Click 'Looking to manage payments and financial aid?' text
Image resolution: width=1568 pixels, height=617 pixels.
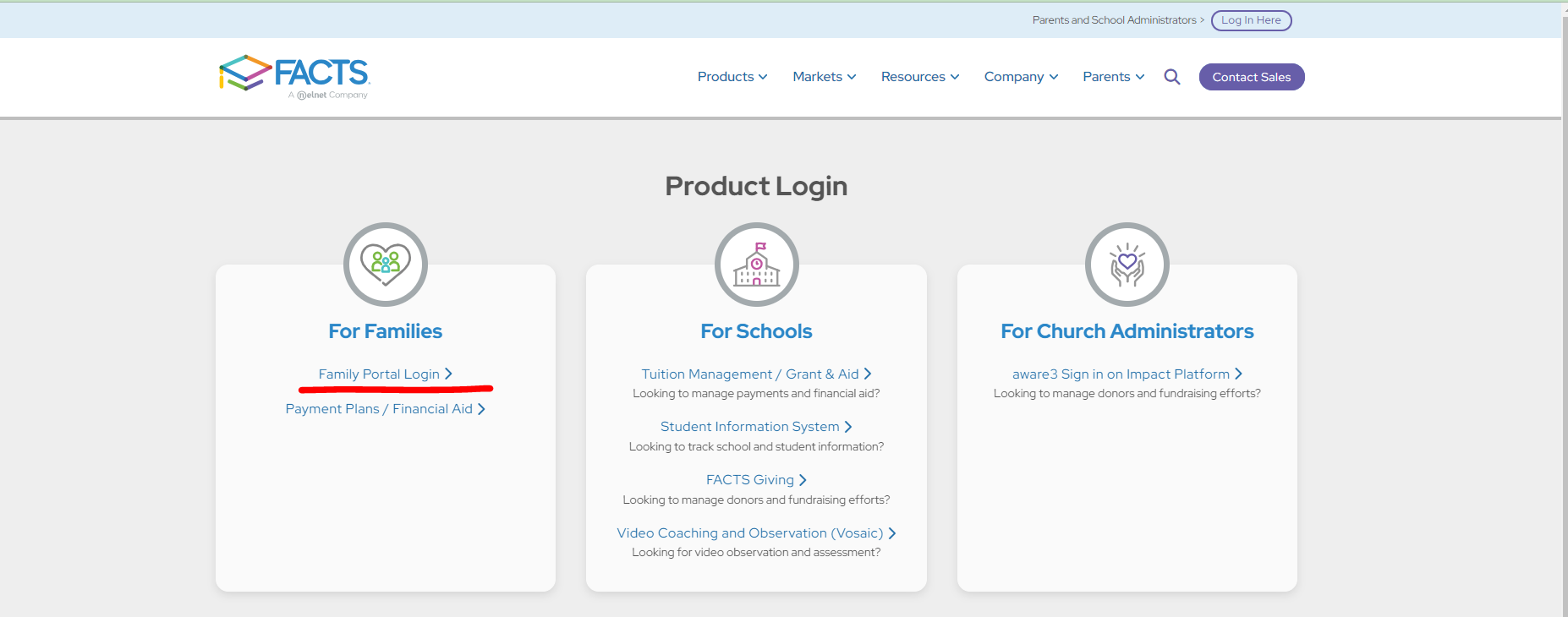pyautogui.click(x=756, y=394)
